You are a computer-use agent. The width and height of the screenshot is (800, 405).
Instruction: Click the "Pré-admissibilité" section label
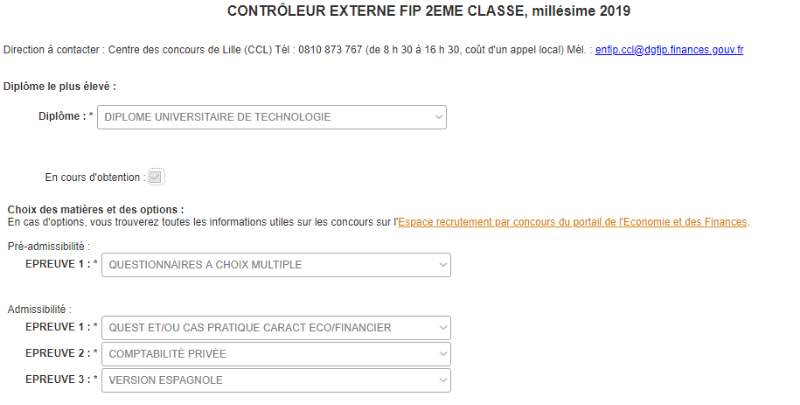(x=49, y=245)
